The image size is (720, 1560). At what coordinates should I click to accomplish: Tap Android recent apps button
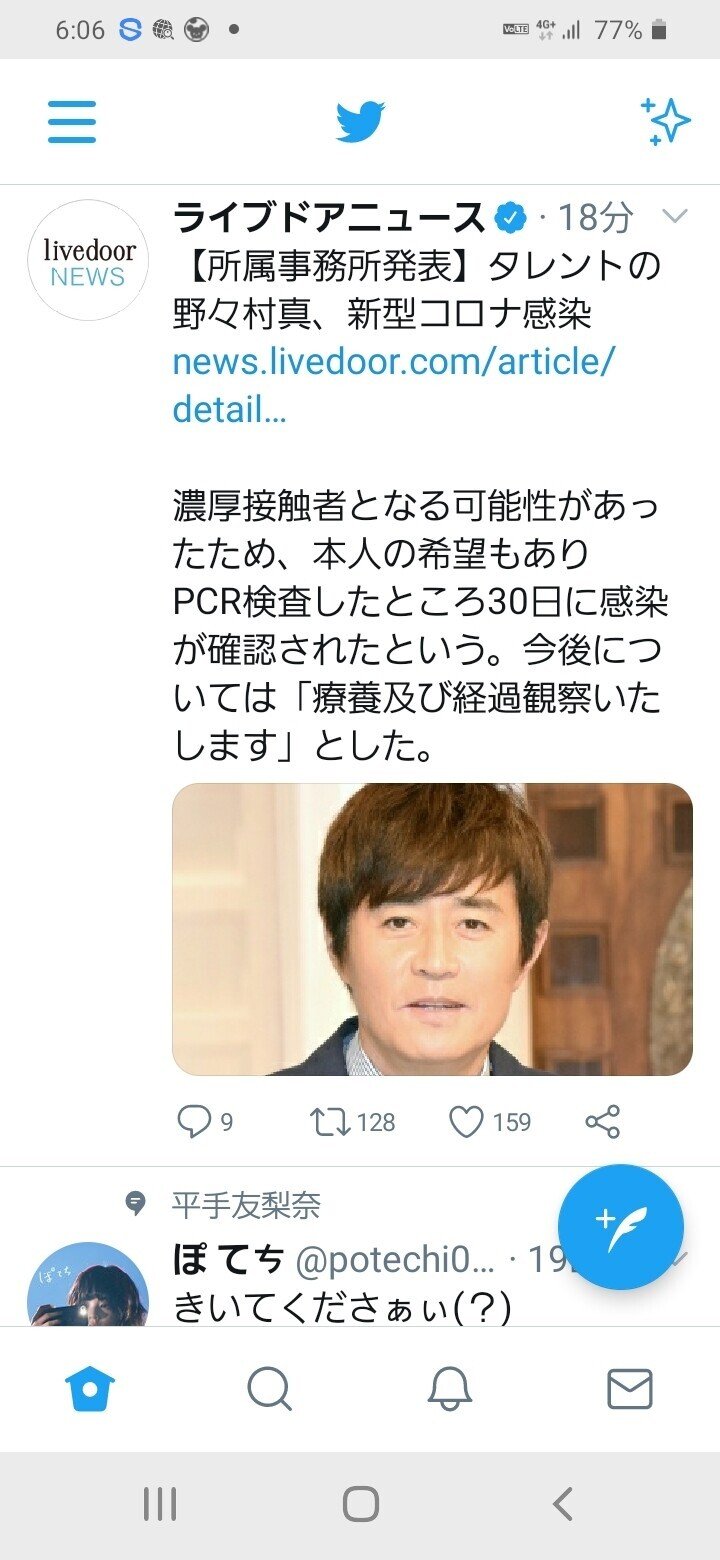click(160, 1503)
